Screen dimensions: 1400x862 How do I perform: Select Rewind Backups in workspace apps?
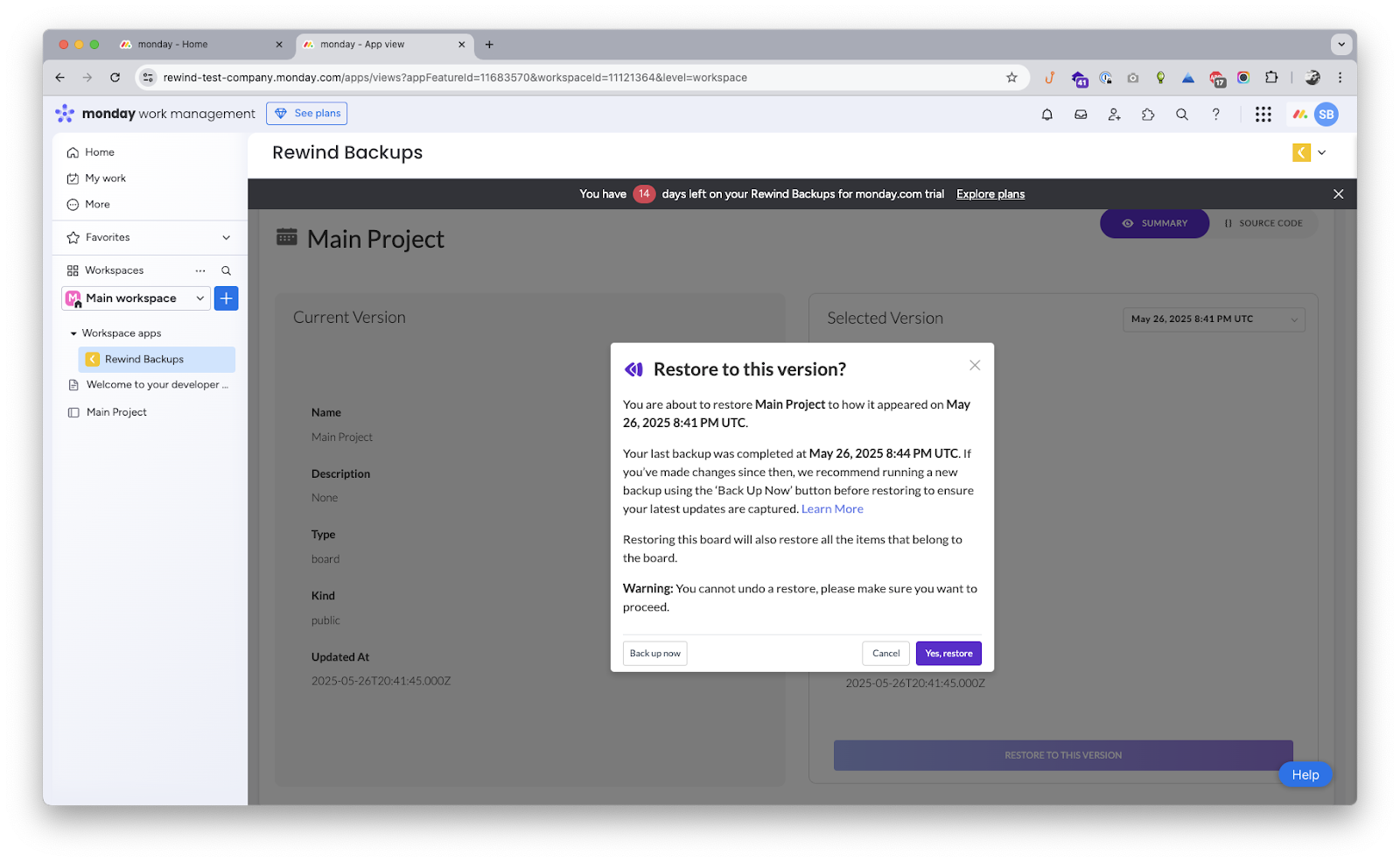[157, 360]
